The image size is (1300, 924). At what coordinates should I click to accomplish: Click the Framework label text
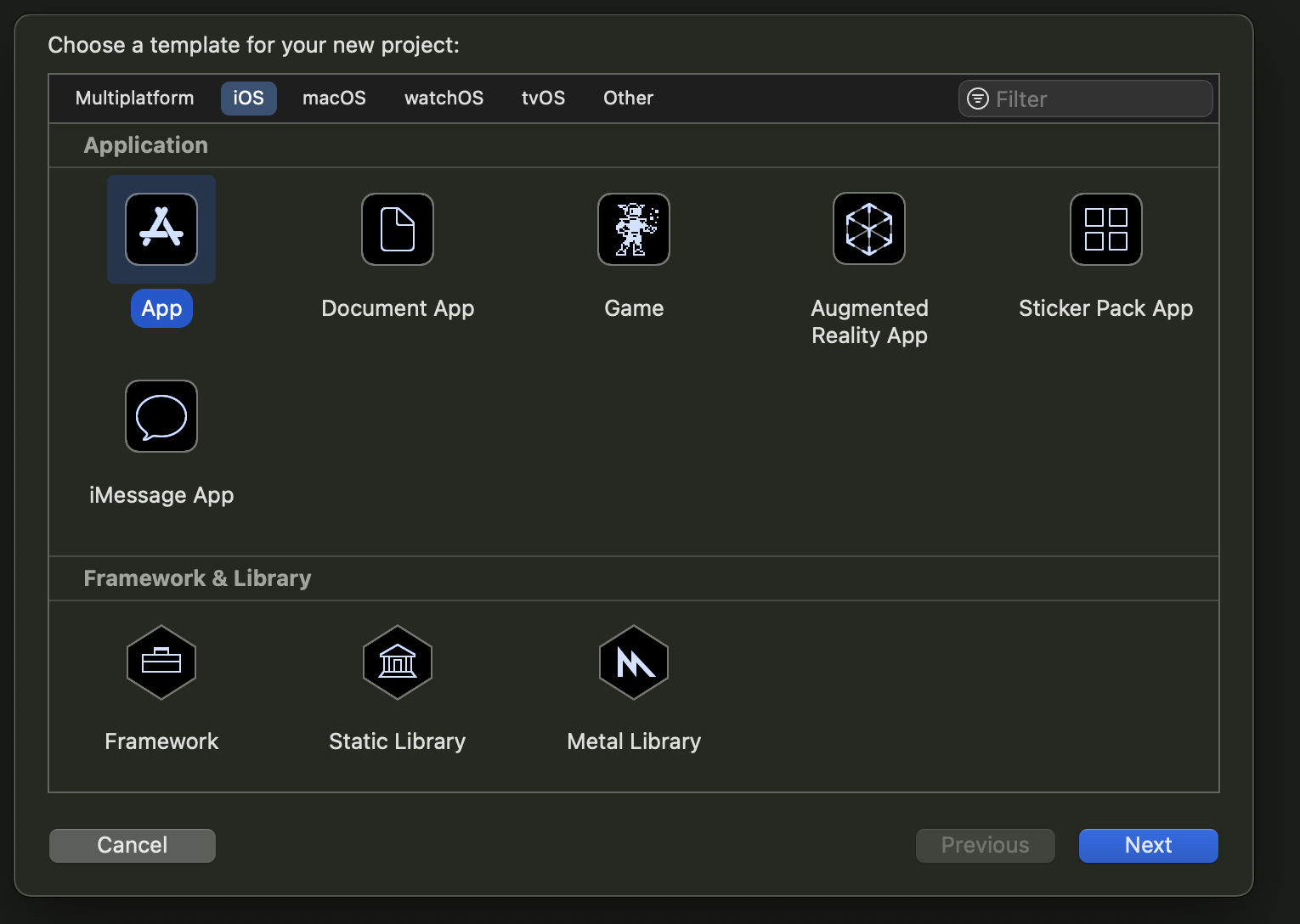click(161, 741)
